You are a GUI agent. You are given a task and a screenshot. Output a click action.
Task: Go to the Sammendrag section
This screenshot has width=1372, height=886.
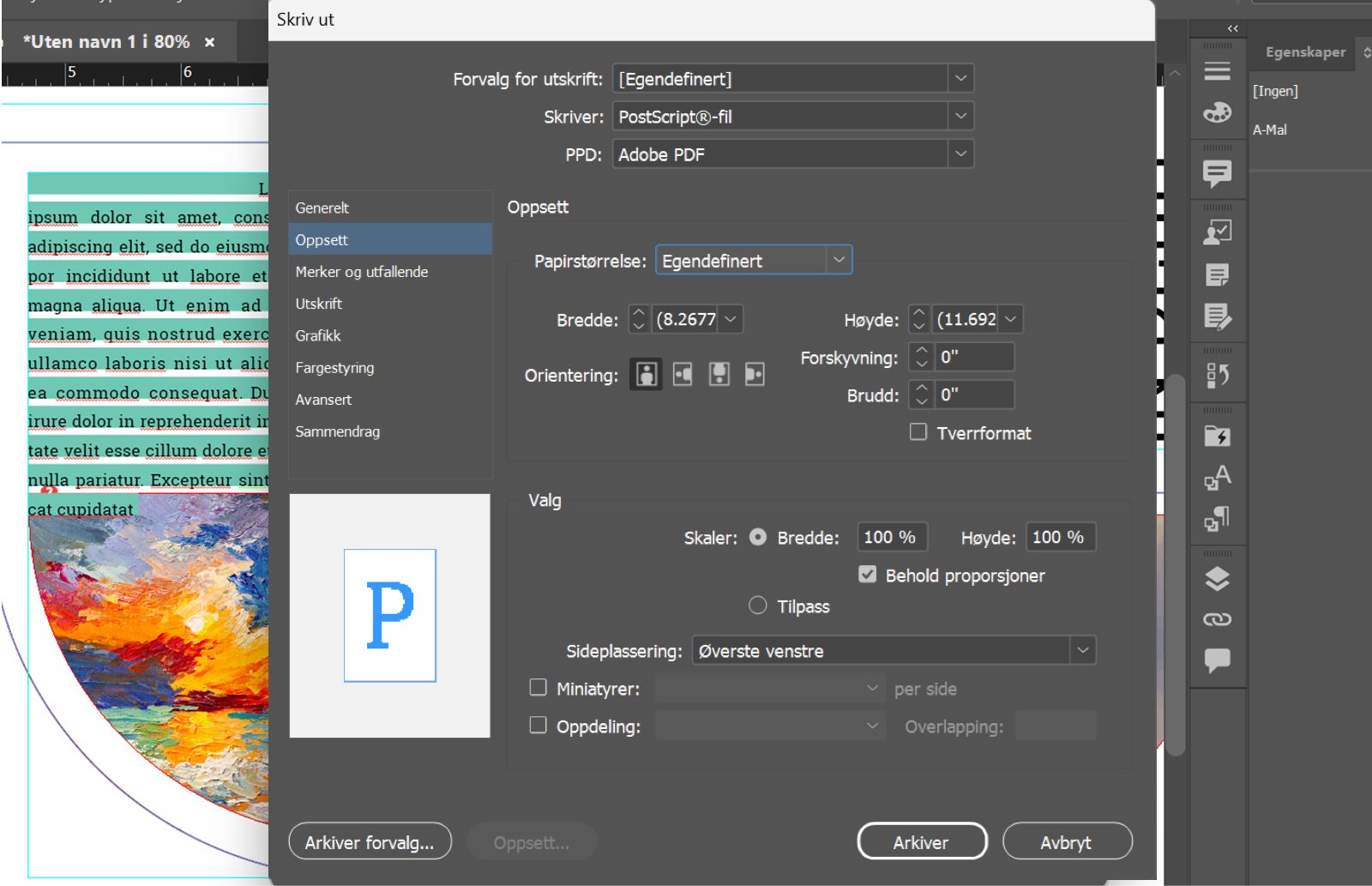coord(390,431)
